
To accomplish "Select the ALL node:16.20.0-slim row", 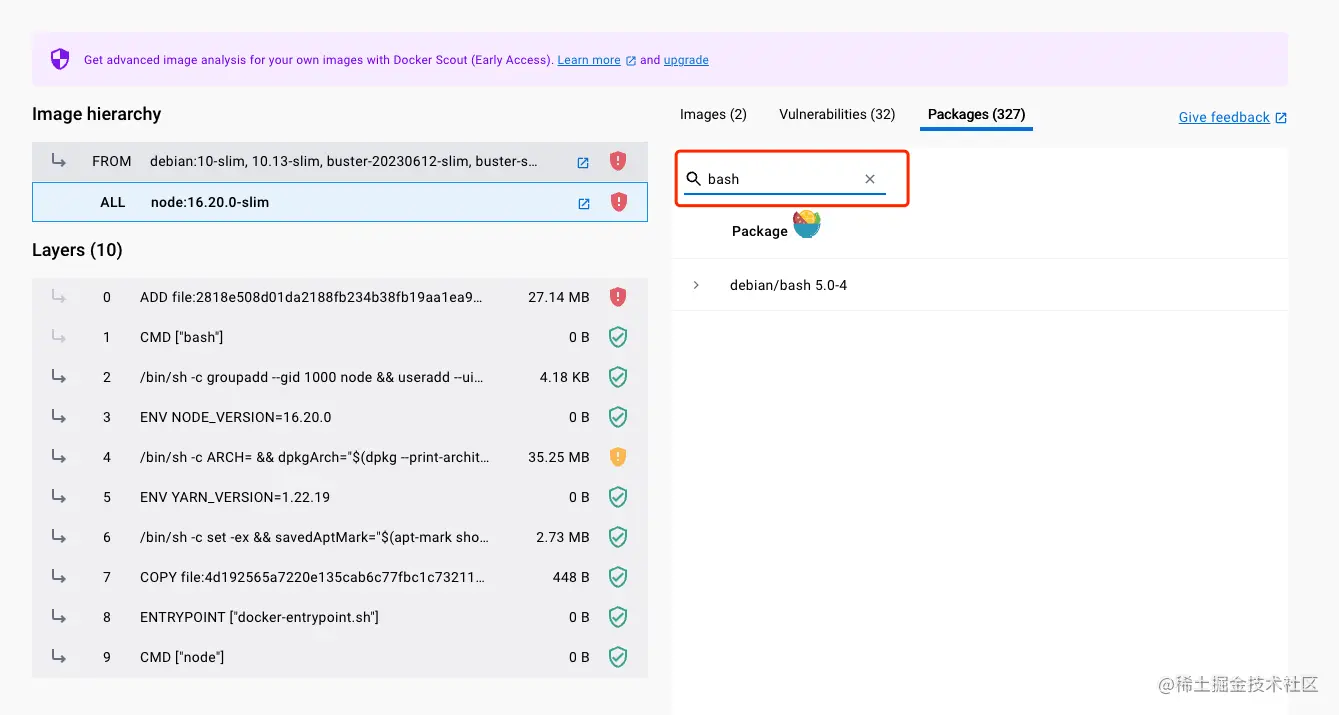I will click(x=340, y=202).
